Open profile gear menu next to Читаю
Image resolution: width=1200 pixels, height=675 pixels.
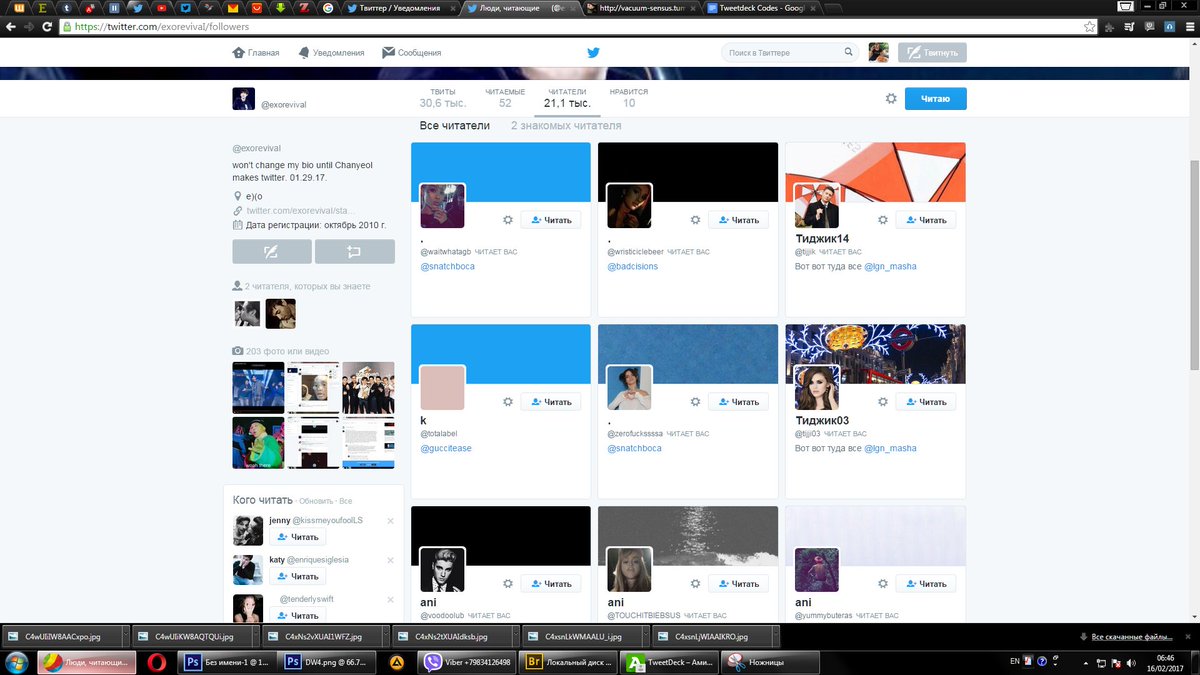pos(891,98)
